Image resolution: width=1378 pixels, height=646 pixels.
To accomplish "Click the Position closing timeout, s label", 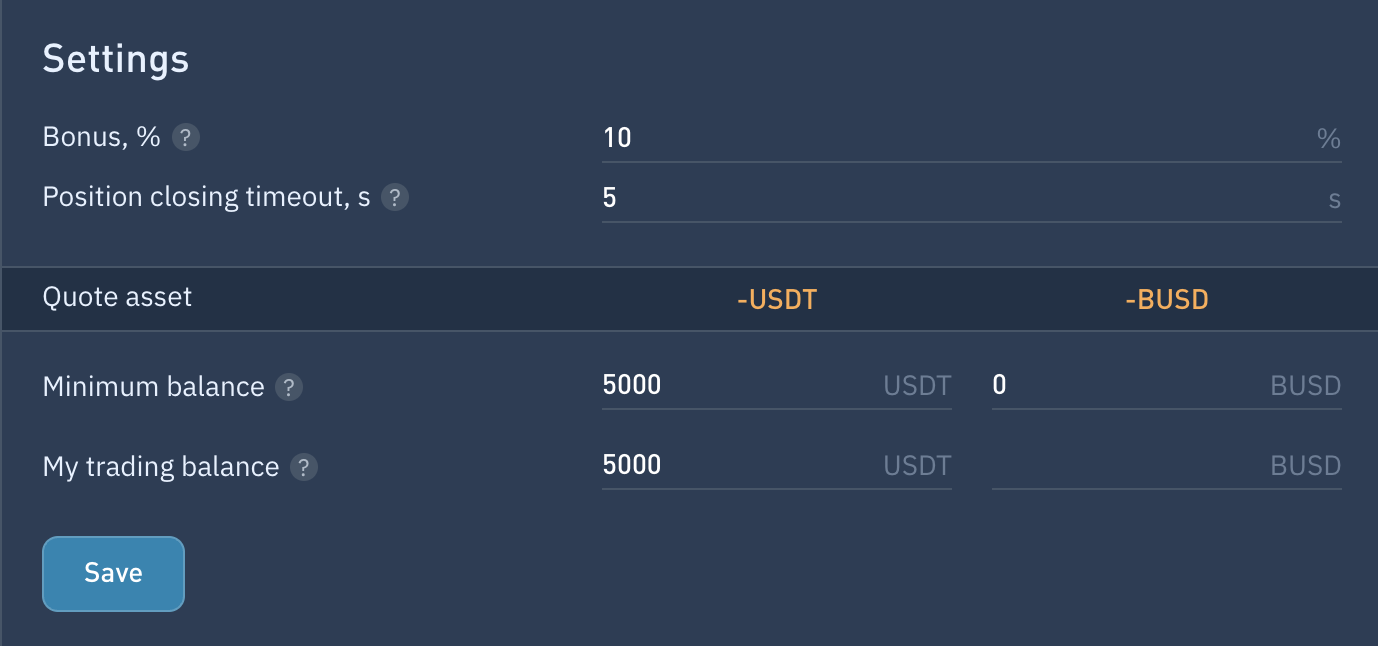I will (x=206, y=197).
